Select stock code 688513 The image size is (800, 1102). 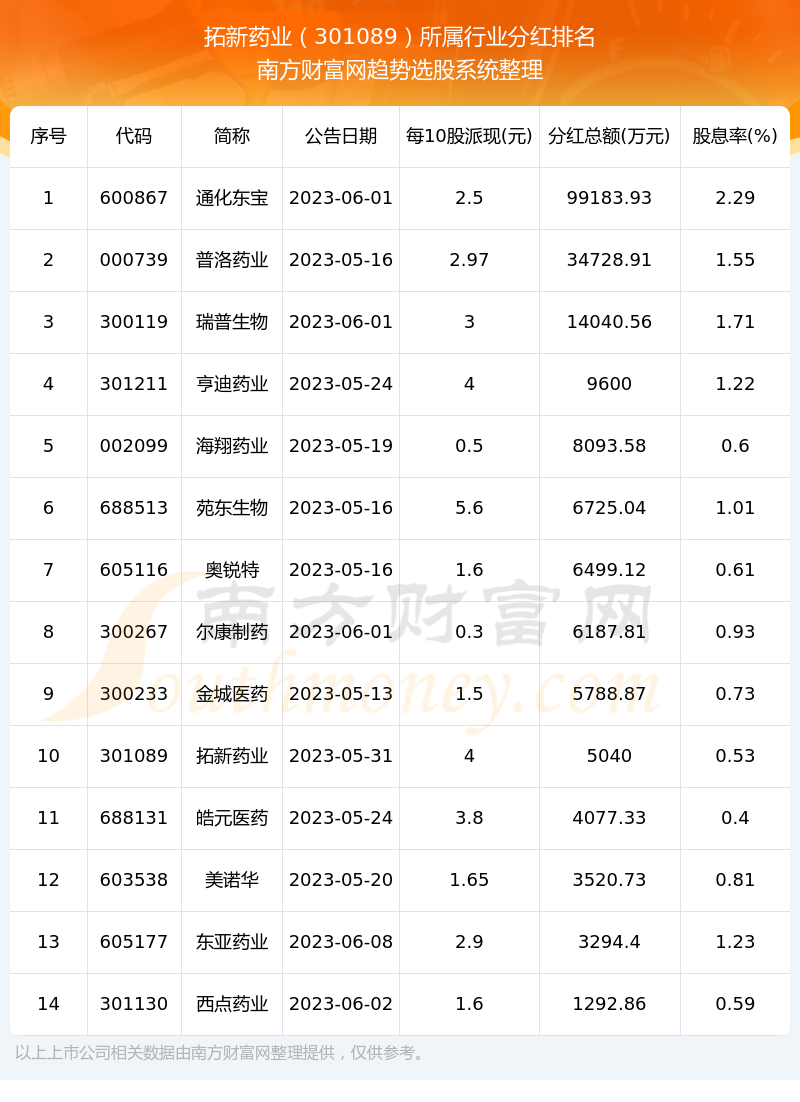coord(134,507)
